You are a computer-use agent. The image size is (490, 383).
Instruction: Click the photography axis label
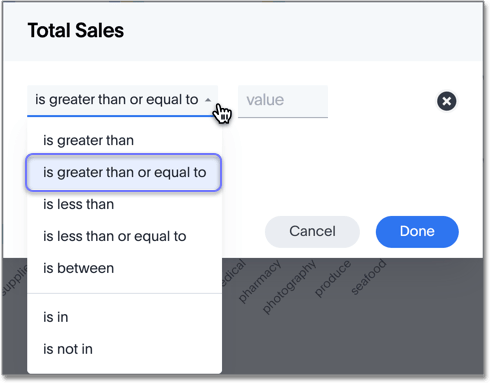coord(289,287)
